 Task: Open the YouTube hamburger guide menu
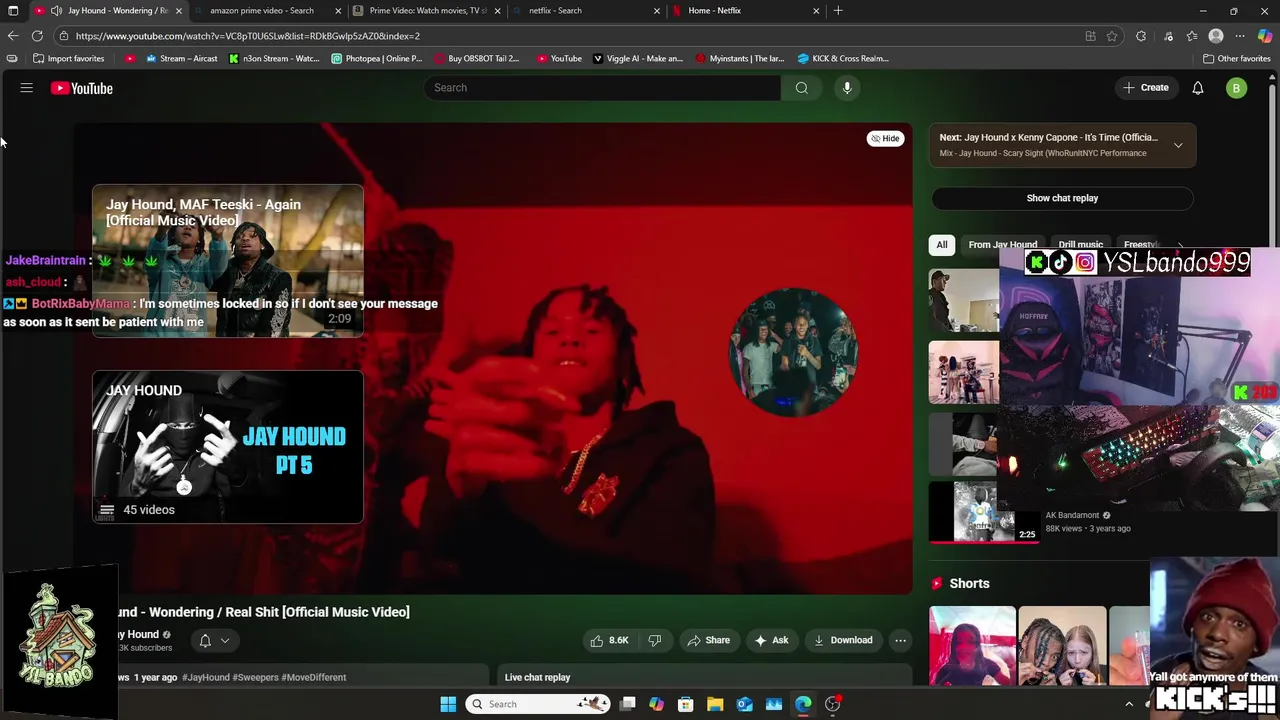[27, 88]
